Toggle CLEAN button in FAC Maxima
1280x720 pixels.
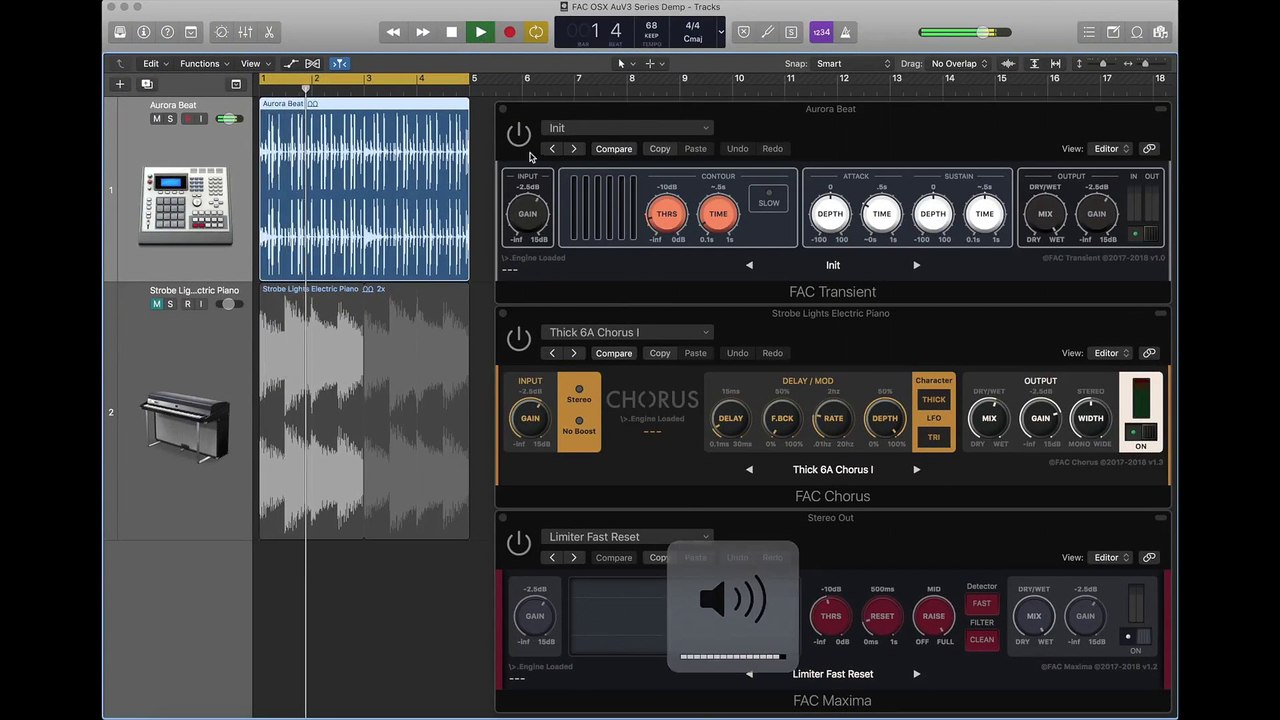pyautogui.click(x=982, y=640)
